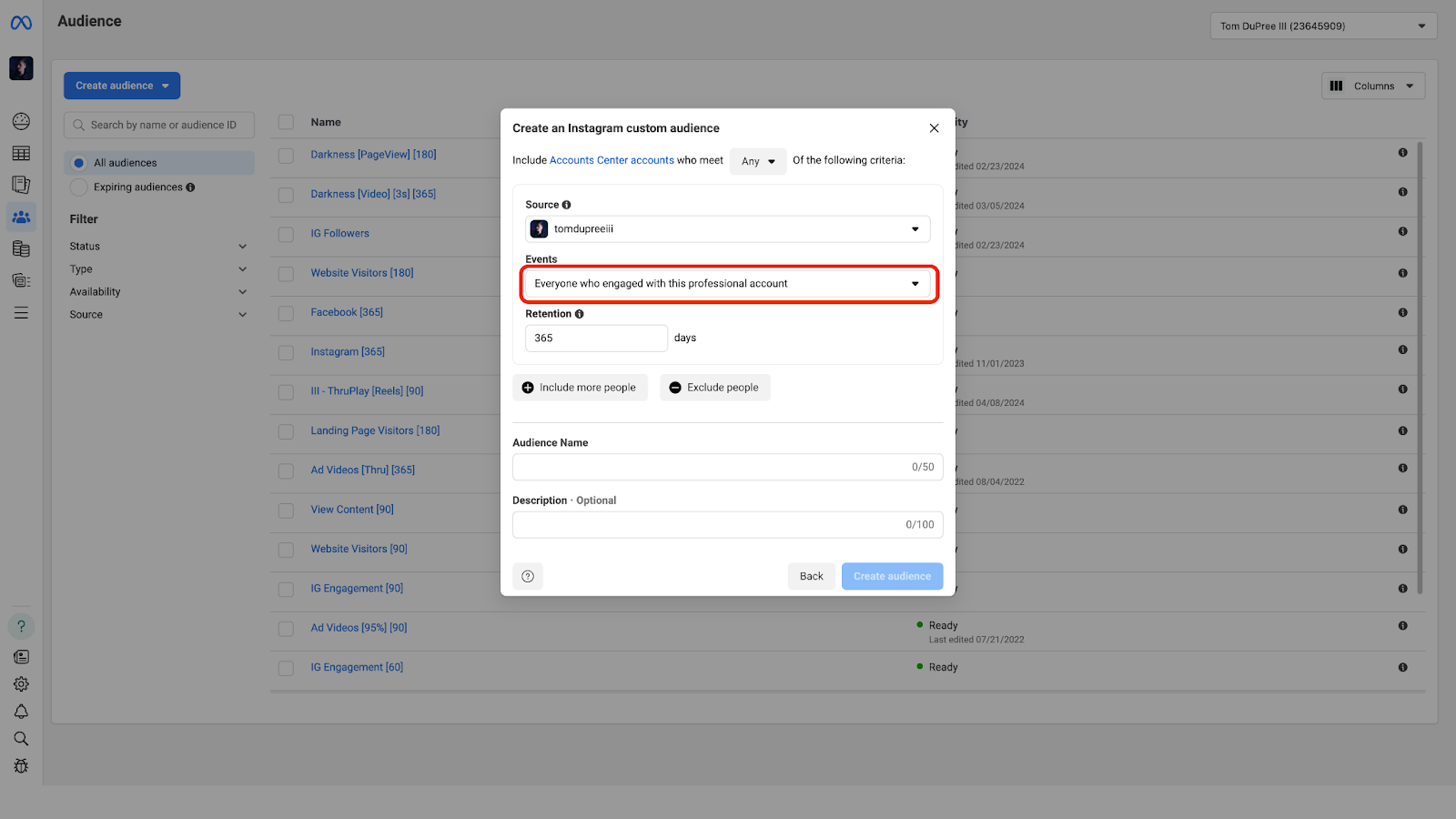This screenshot has height=819, width=1456.
Task: Click the bug report icon in sidebar
Action: (21, 766)
